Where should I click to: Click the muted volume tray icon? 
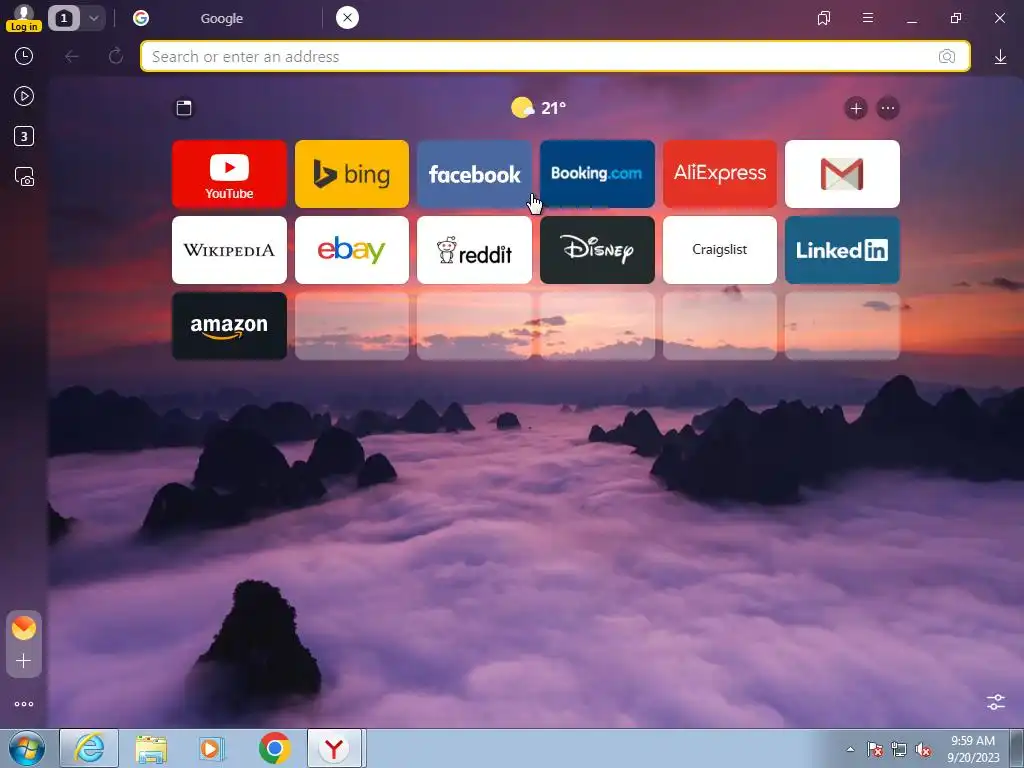(923, 749)
